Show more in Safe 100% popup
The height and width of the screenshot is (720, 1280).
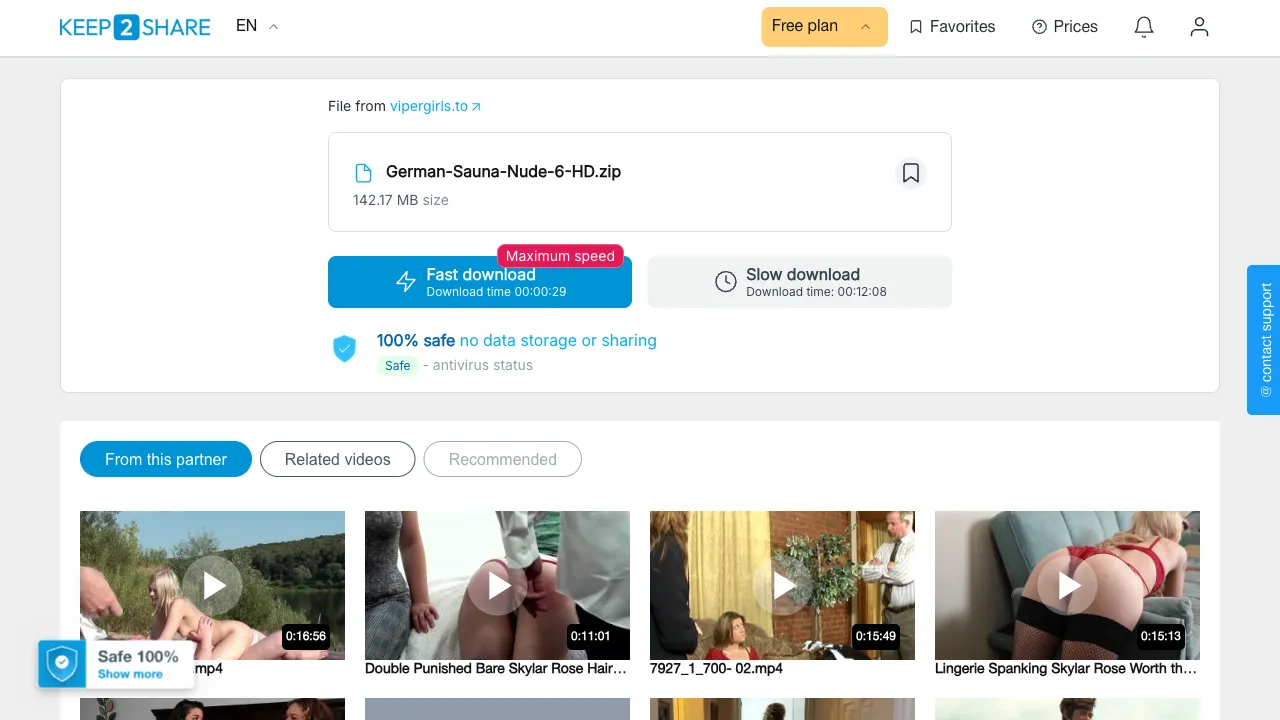[x=130, y=674]
